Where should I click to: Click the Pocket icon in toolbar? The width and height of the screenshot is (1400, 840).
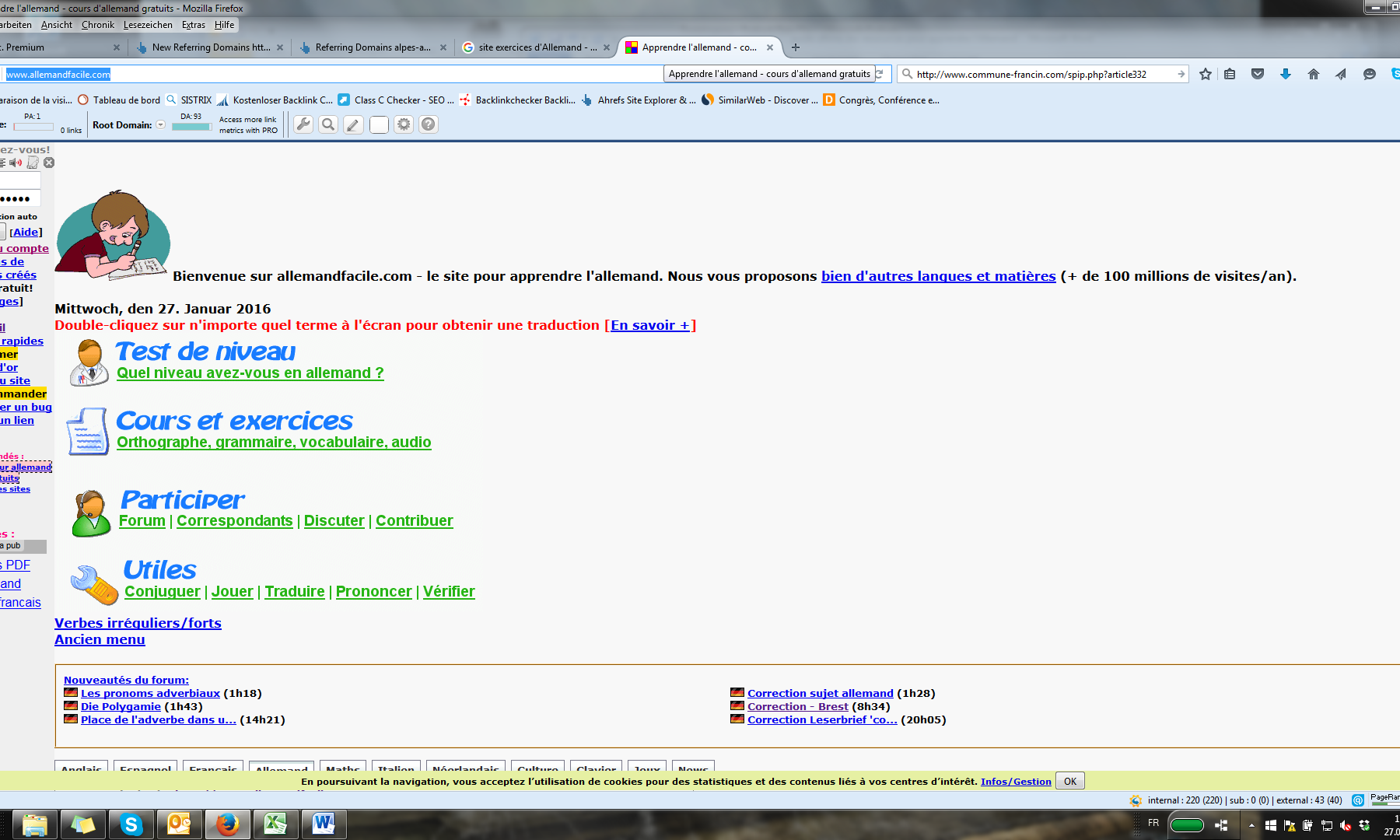pyautogui.click(x=1258, y=74)
